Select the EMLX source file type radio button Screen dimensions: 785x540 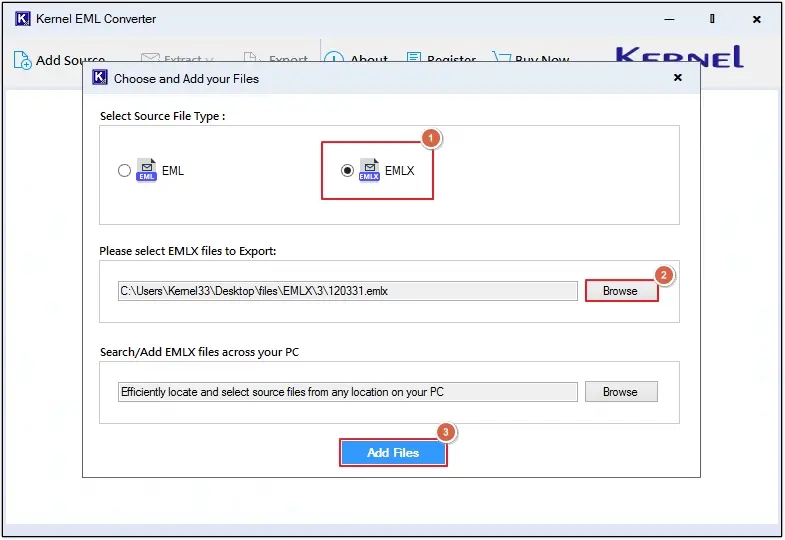pos(347,171)
